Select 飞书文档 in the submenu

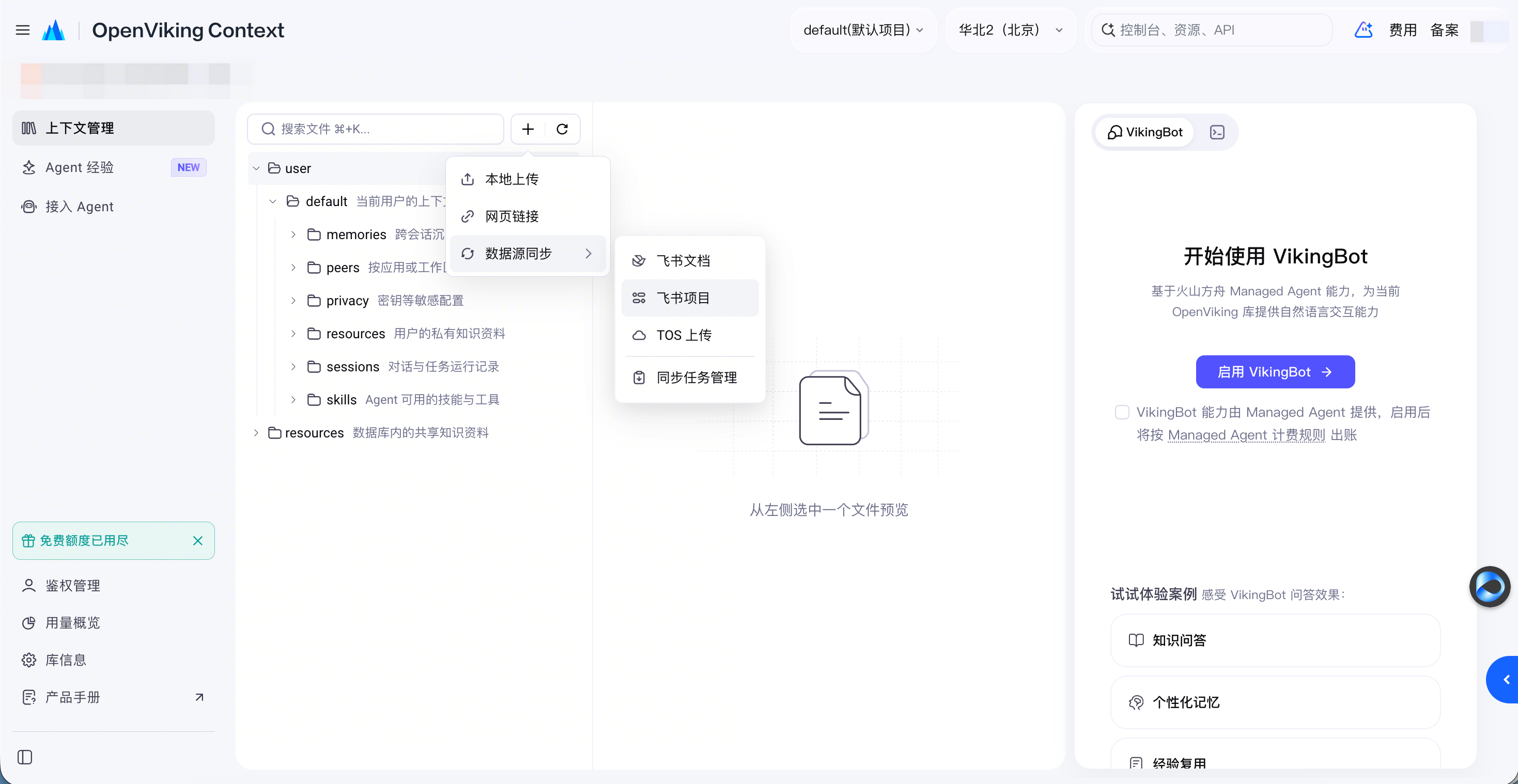coord(689,261)
